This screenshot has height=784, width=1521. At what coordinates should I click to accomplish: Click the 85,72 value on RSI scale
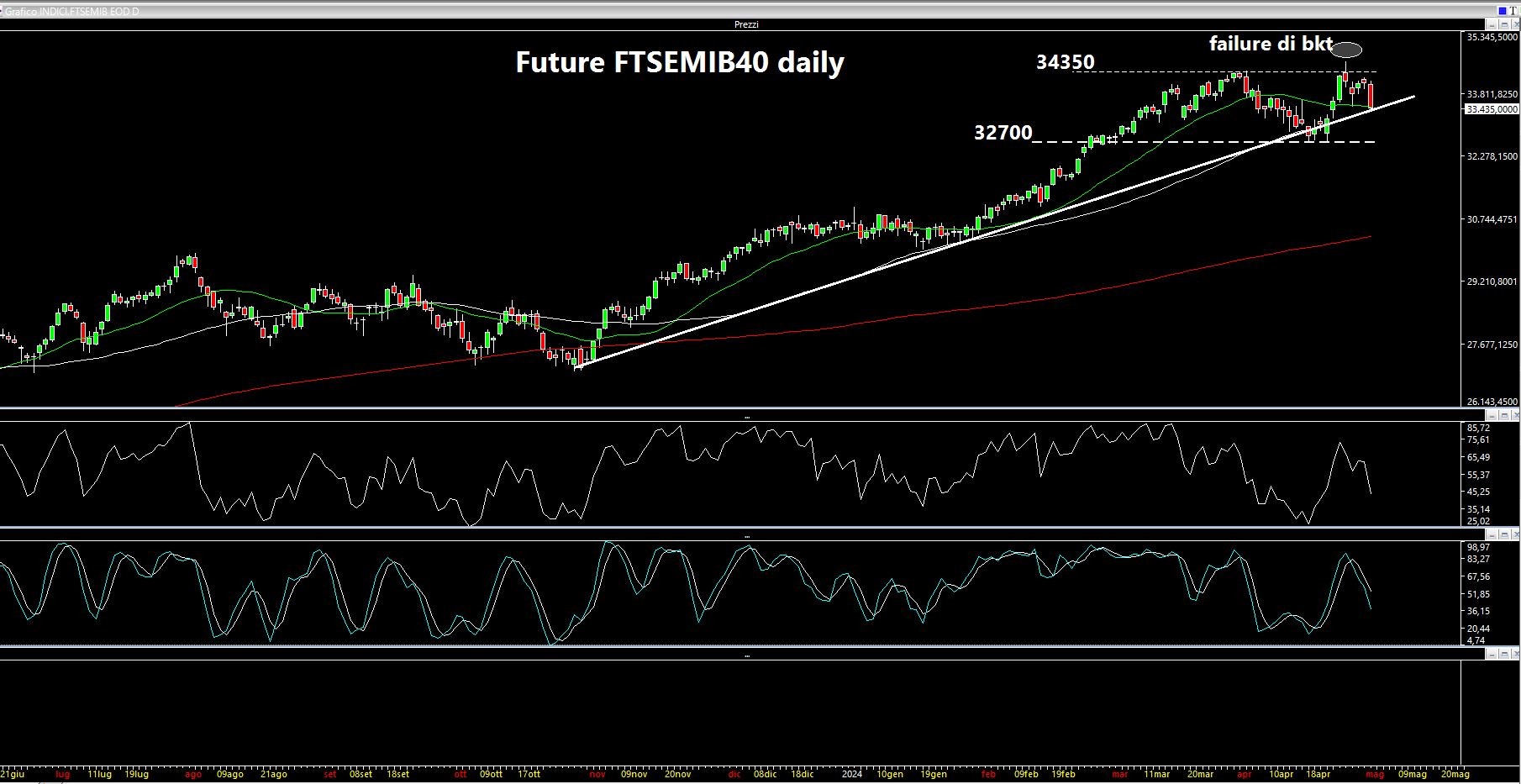pos(1478,428)
